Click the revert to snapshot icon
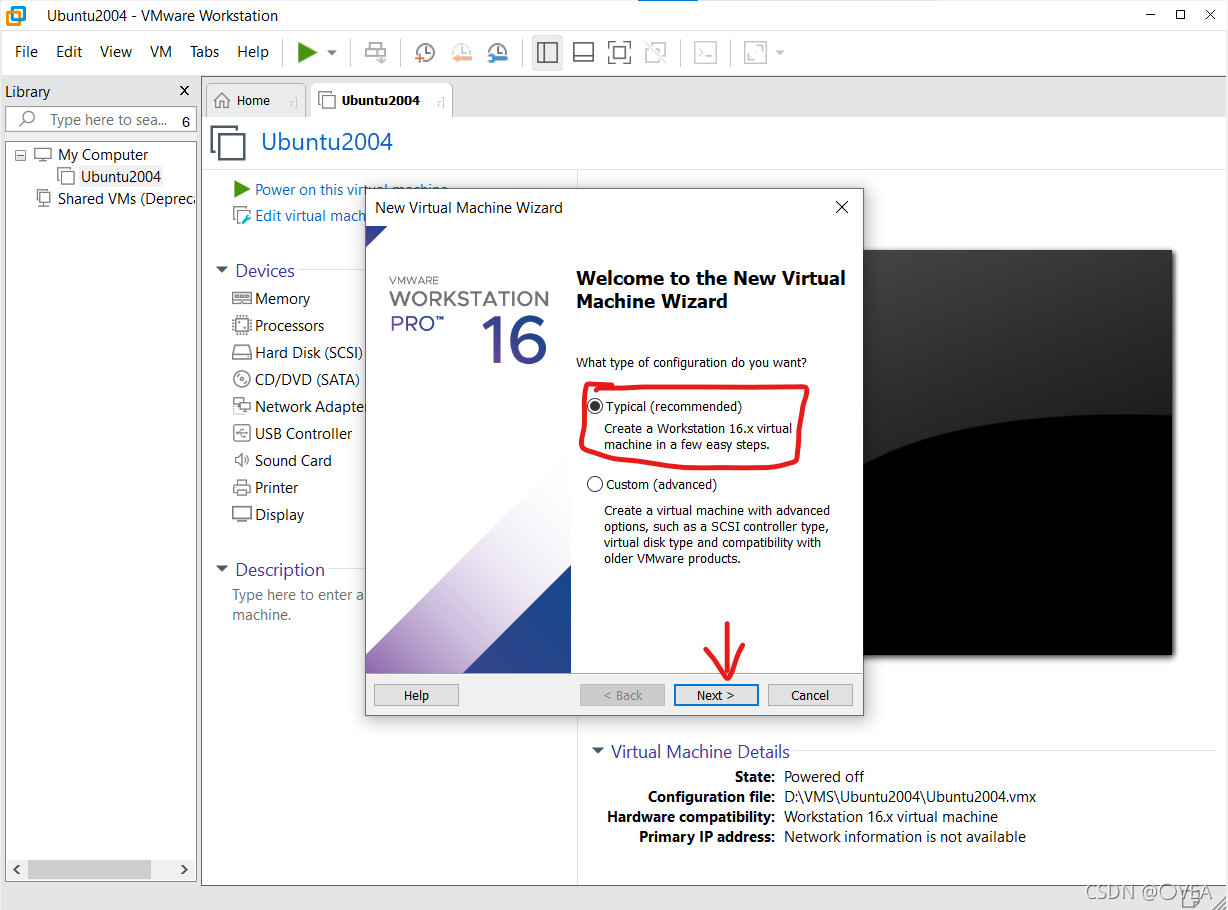The image size is (1228, 910). [461, 52]
